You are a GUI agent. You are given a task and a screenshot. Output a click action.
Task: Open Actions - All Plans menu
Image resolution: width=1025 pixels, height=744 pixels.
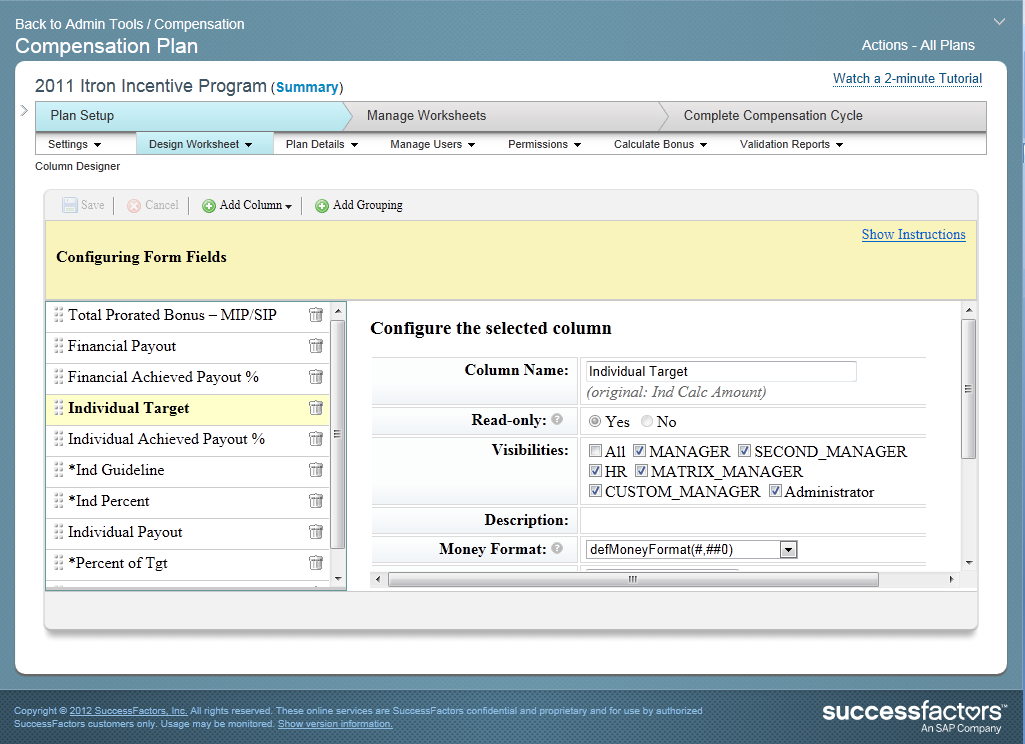click(918, 45)
